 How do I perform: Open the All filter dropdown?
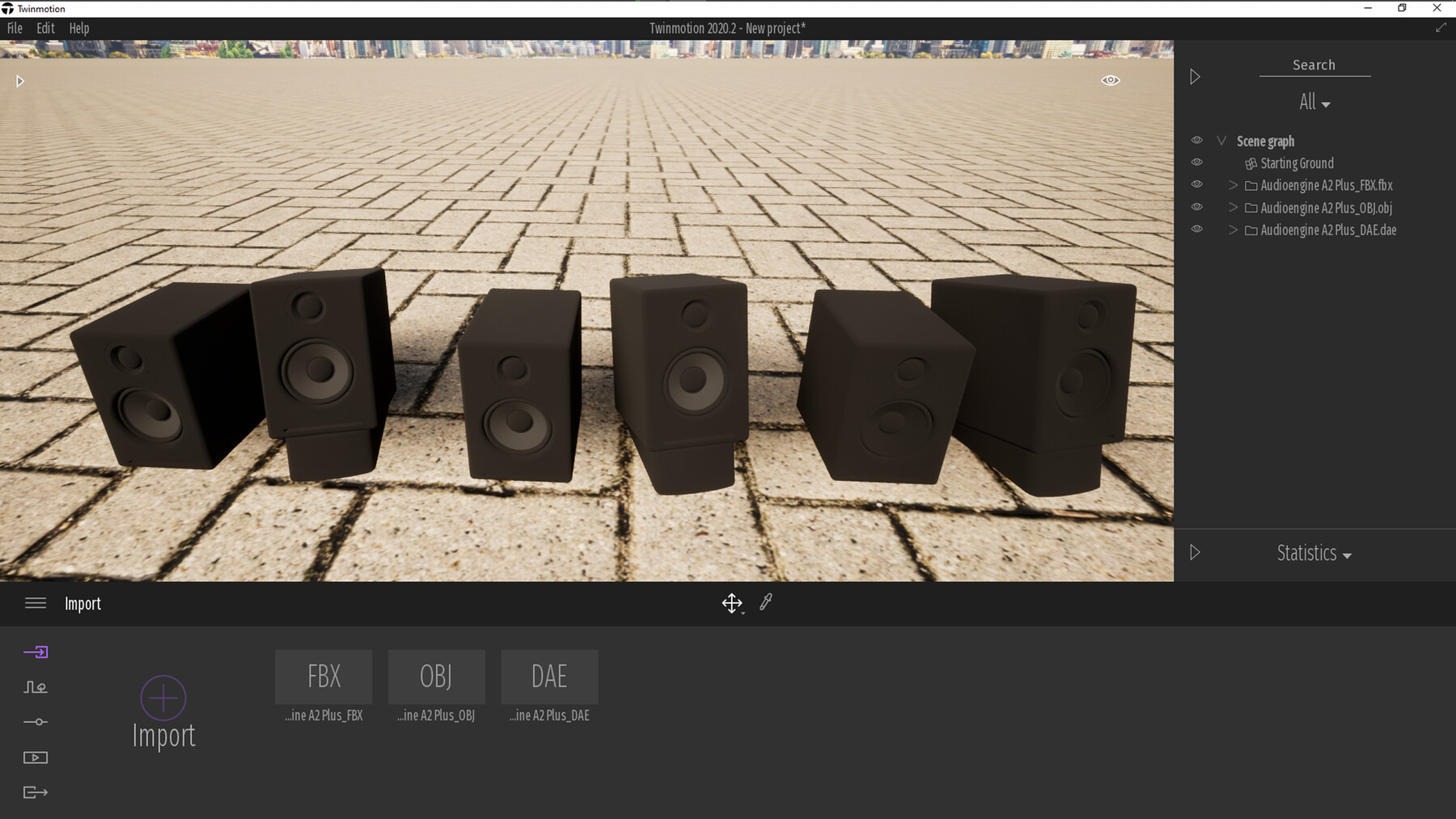click(1314, 103)
